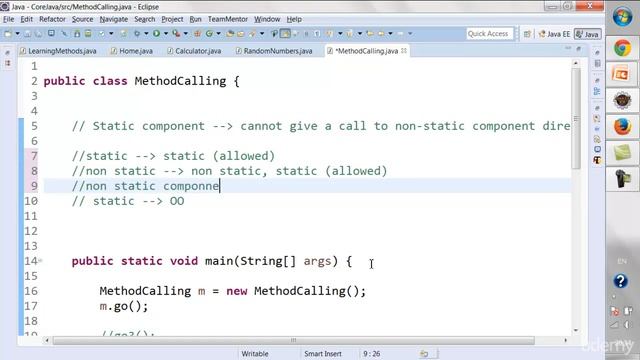Collapse the main method fold marker
640x360 pixels.
click(x=40, y=260)
